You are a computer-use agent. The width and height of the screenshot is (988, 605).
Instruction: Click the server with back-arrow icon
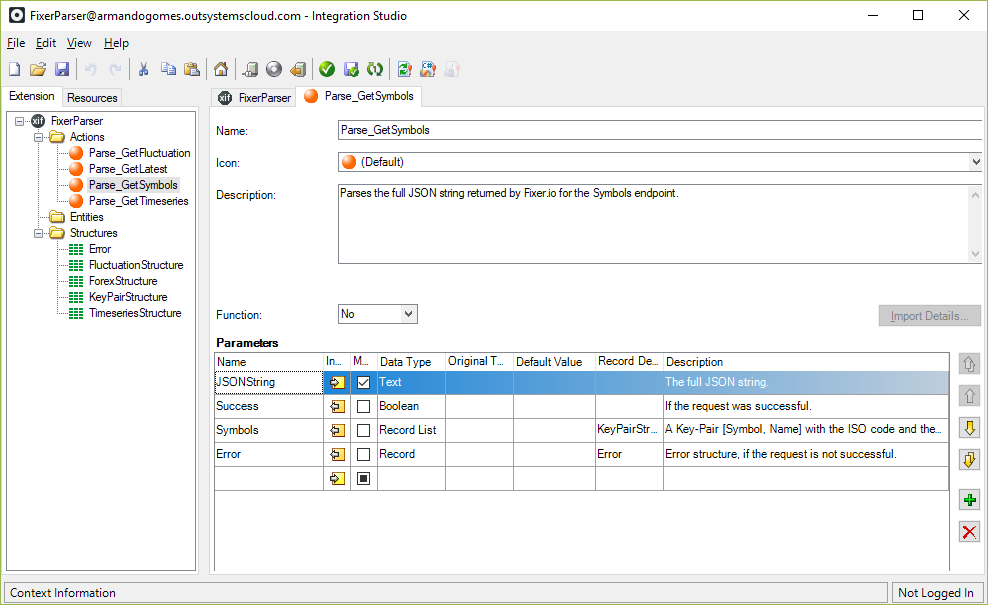(298, 69)
